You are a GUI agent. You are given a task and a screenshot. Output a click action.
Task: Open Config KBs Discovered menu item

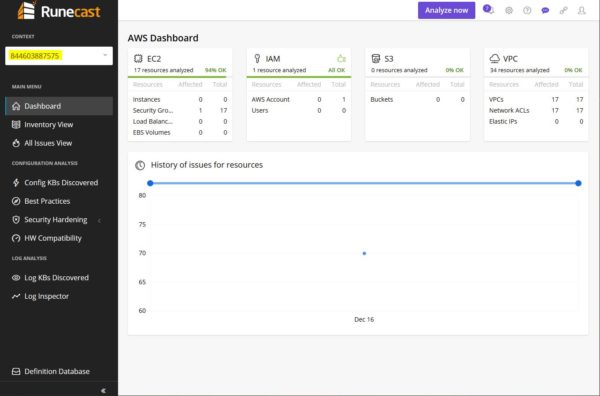[59, 183]
